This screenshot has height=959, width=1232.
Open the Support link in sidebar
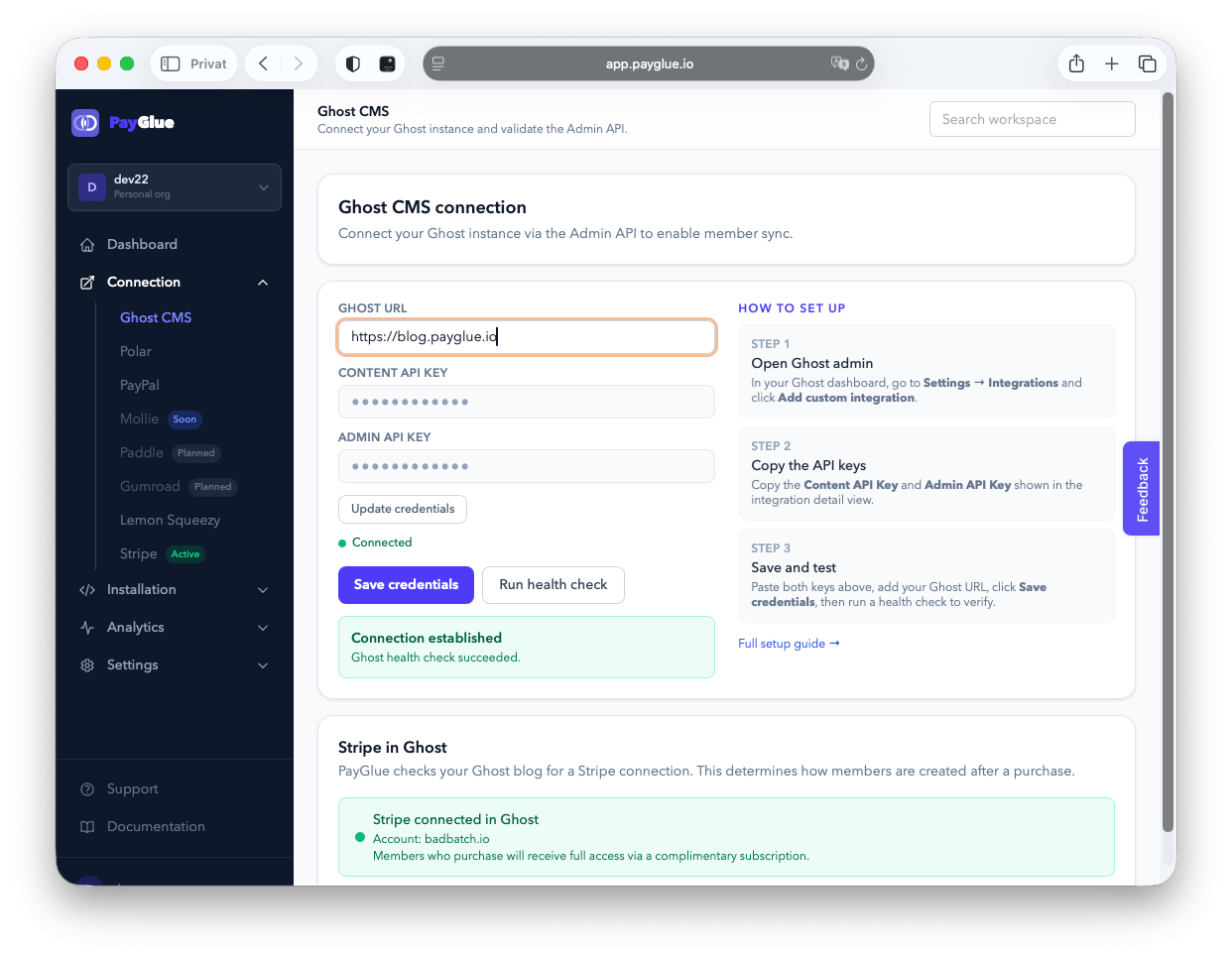click(133, 789)
